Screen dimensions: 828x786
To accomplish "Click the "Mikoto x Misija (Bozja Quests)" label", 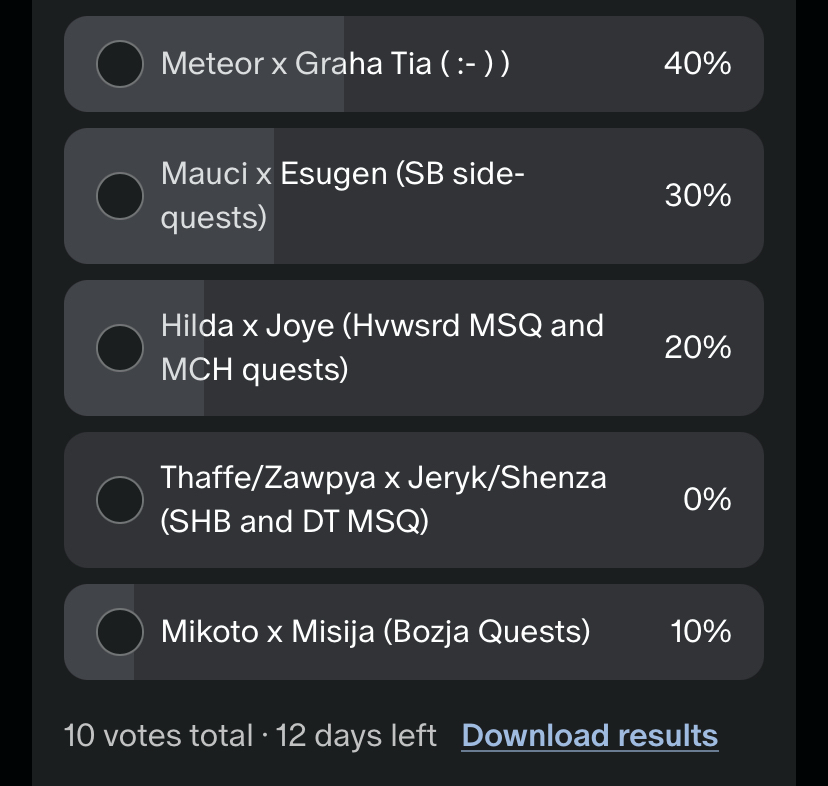I will click(x=375, y=632).
